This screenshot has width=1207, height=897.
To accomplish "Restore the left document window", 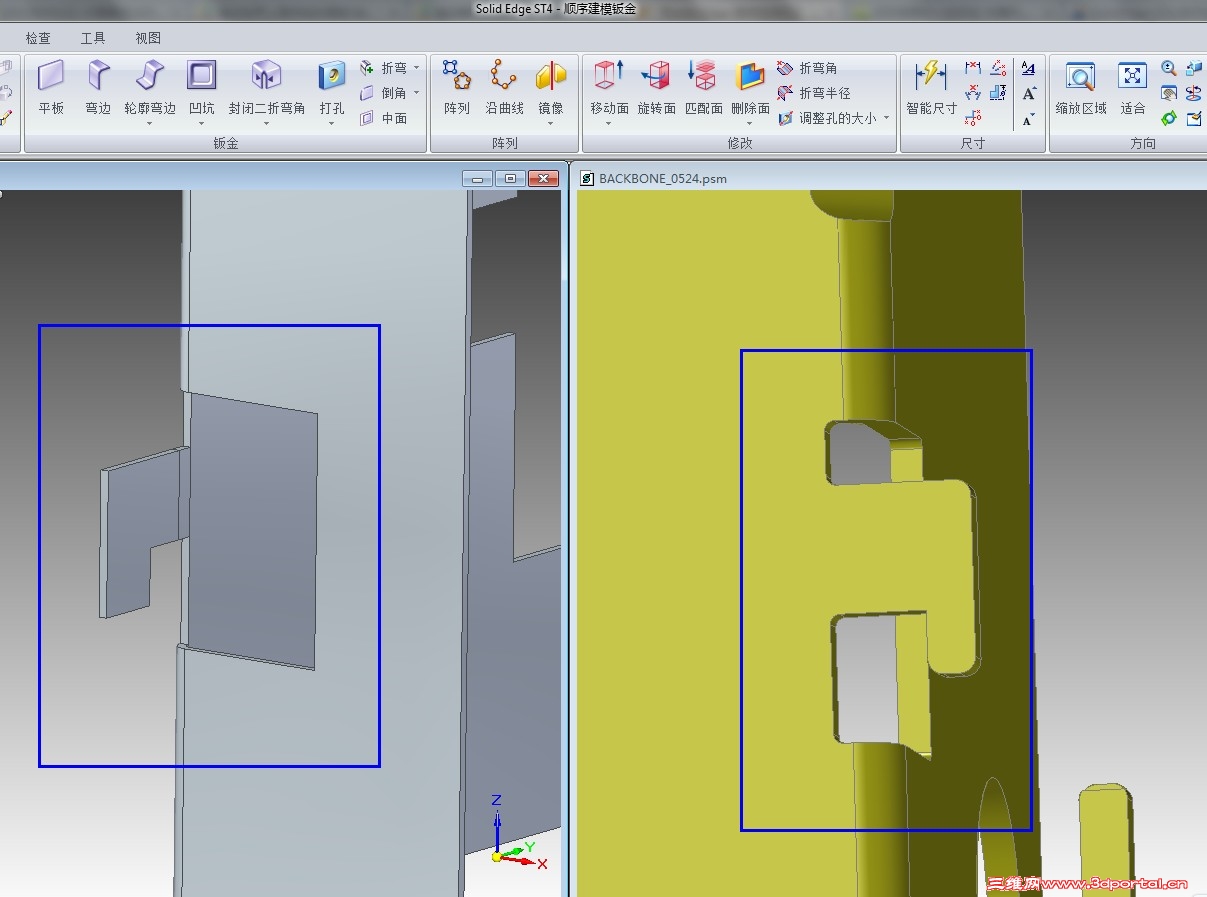I will 510,178.
